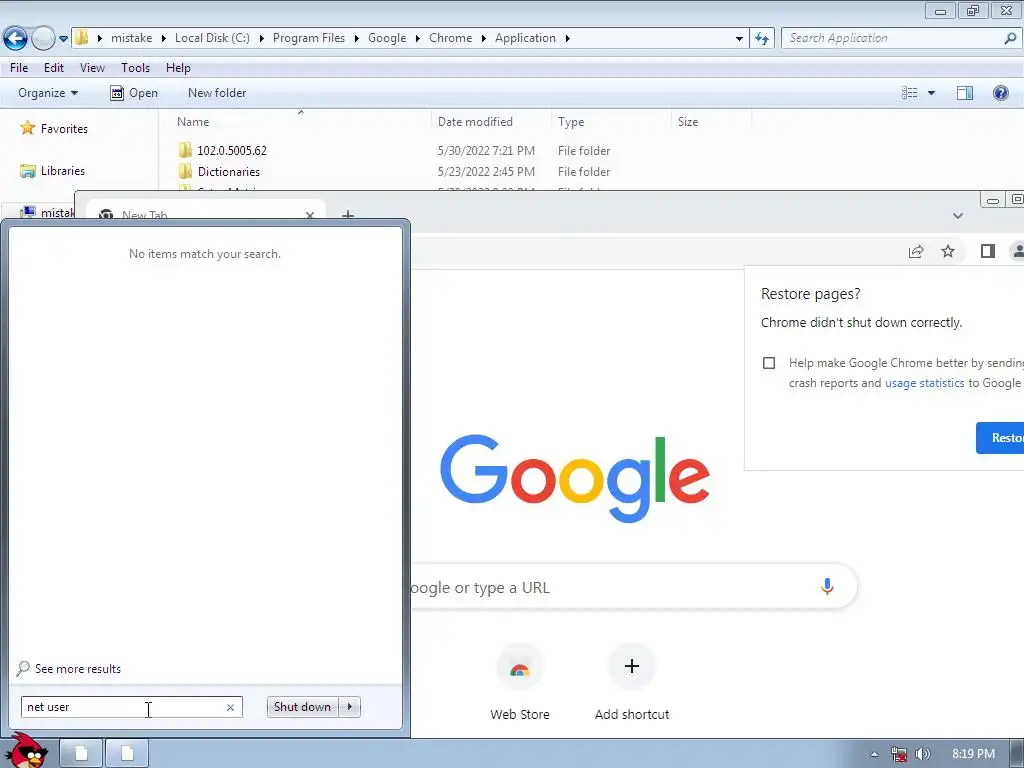
Task: Click Restore button in Chrome
Action: [x=1000, y=438]
